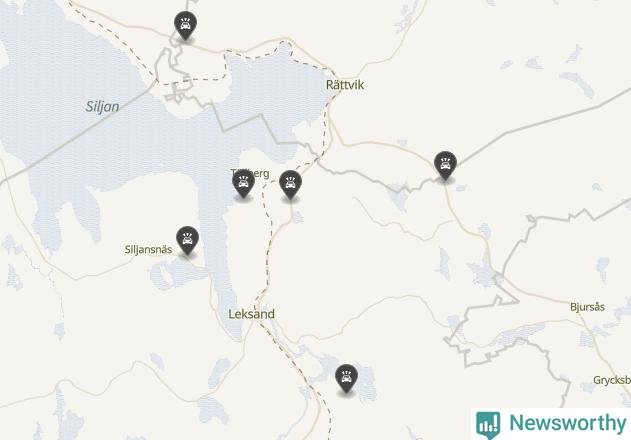Click the car marker overlapping the Tällberg label
This screenshot has height=440, width=631.
(243, 183)
